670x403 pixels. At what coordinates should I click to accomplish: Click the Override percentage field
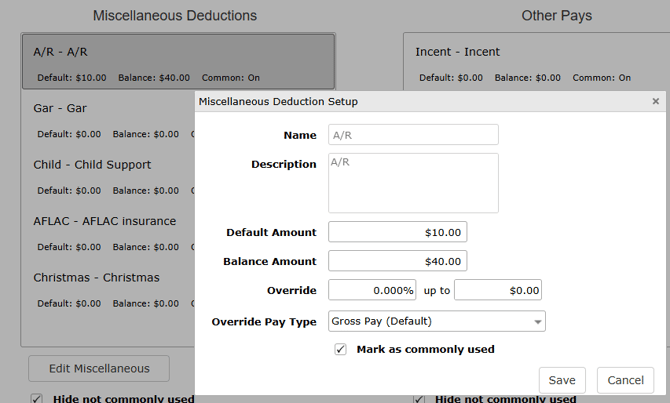pyautogui.click(x=372, y=290)
